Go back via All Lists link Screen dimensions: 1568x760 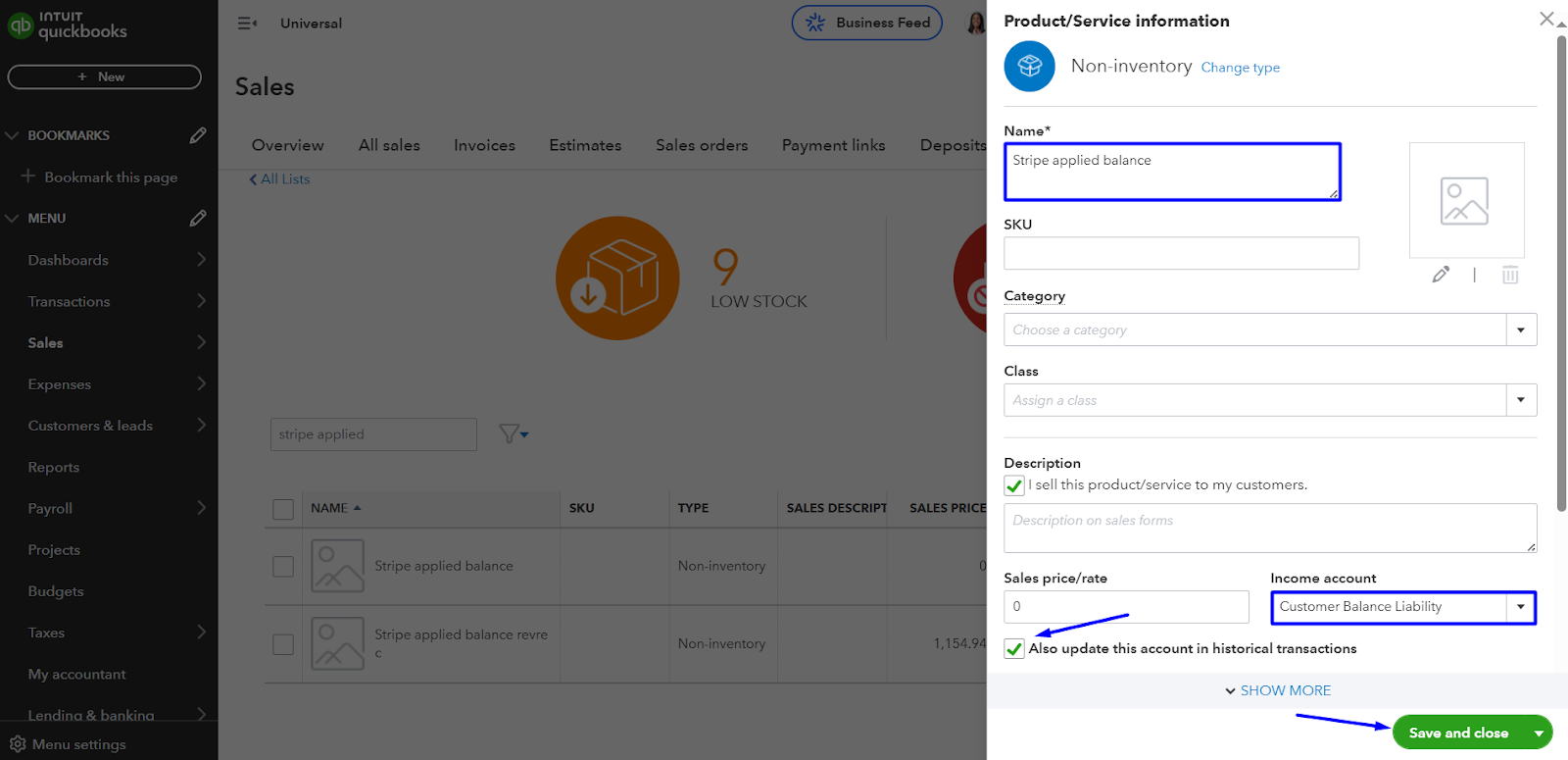pos(279,179)
